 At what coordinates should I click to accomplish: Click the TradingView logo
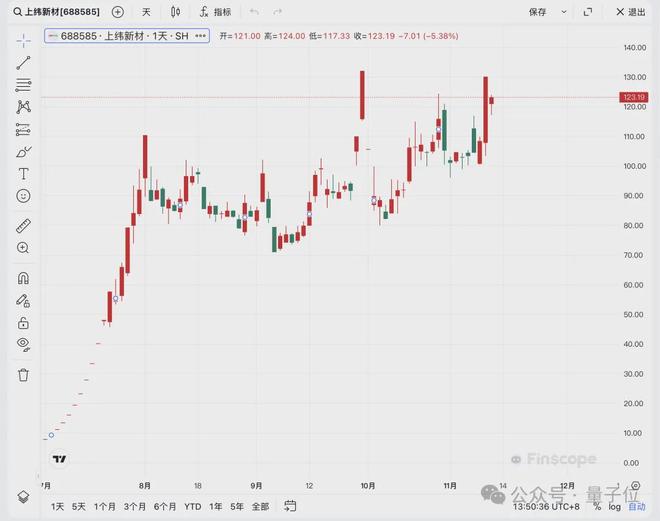coord(59,459)
